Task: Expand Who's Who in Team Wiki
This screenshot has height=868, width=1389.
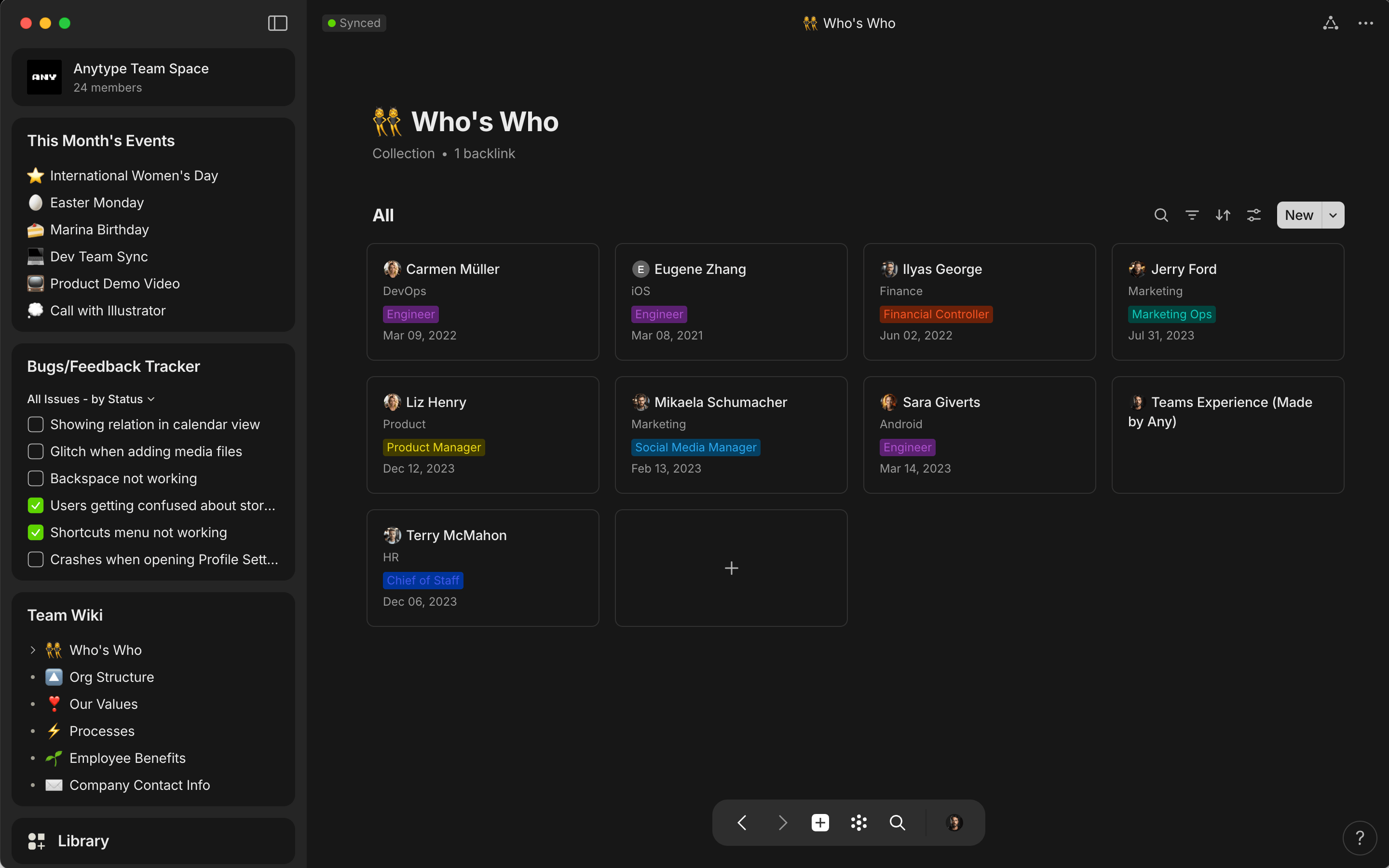Action: [33, 649]
